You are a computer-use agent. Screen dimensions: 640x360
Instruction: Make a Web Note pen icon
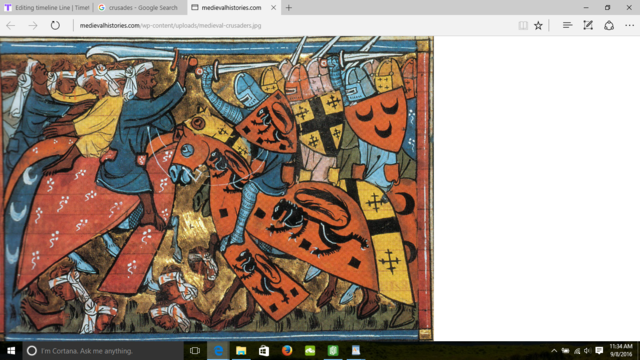(588, 25)
